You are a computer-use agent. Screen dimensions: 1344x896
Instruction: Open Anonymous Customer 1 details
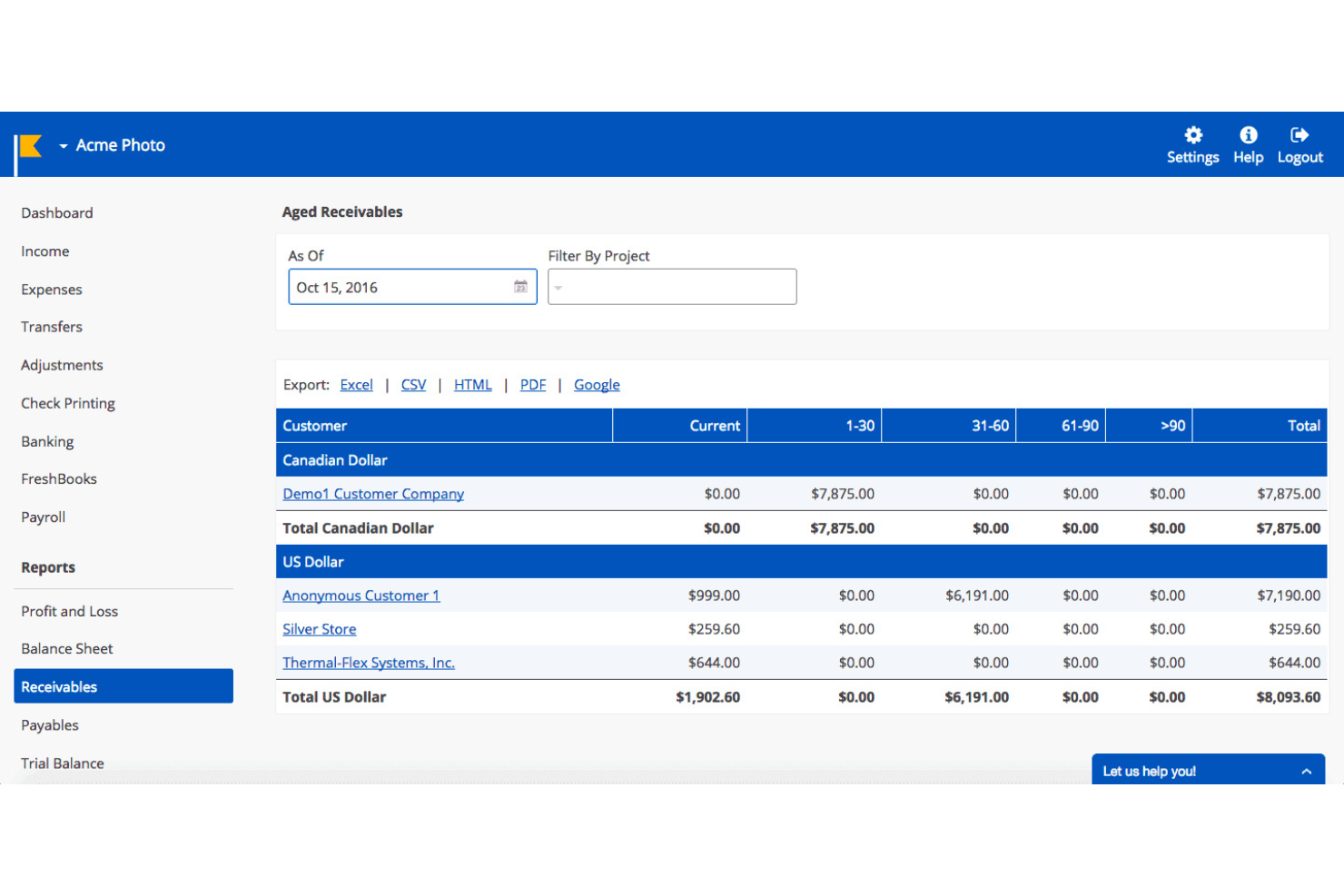[x=361, y=595]
